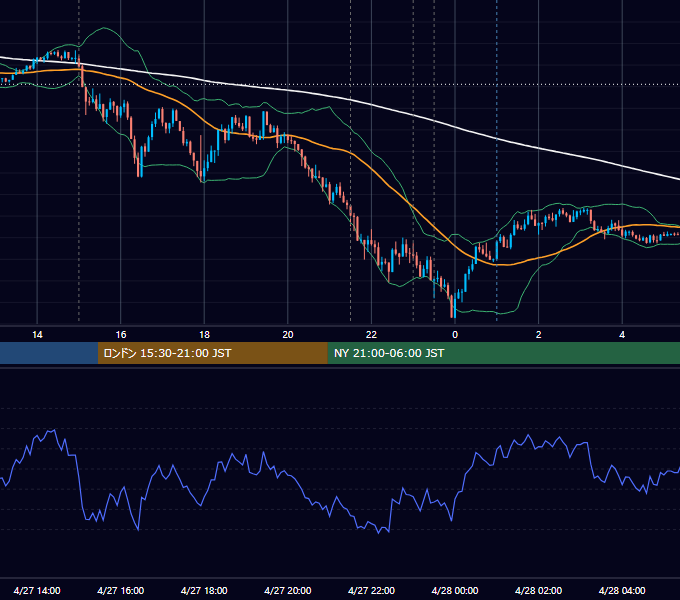This screenshot has width=680, height=600.
Task: Click the 16 hour label on the price chart axis
Action: (121, 335)
